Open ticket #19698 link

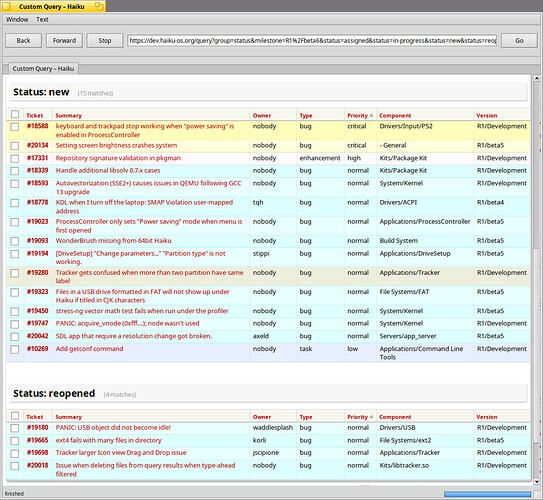[37, 453]
